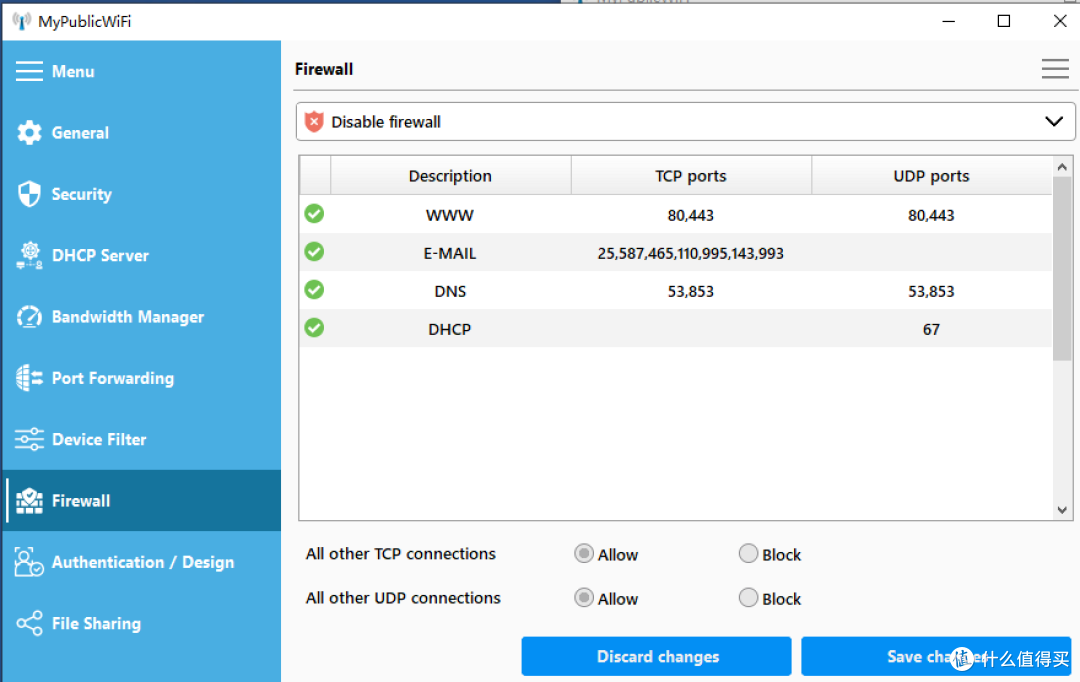Click the scrollbar down arrow in rules table
Viewport: 1080px width, 682px height.
[1061, 510]
